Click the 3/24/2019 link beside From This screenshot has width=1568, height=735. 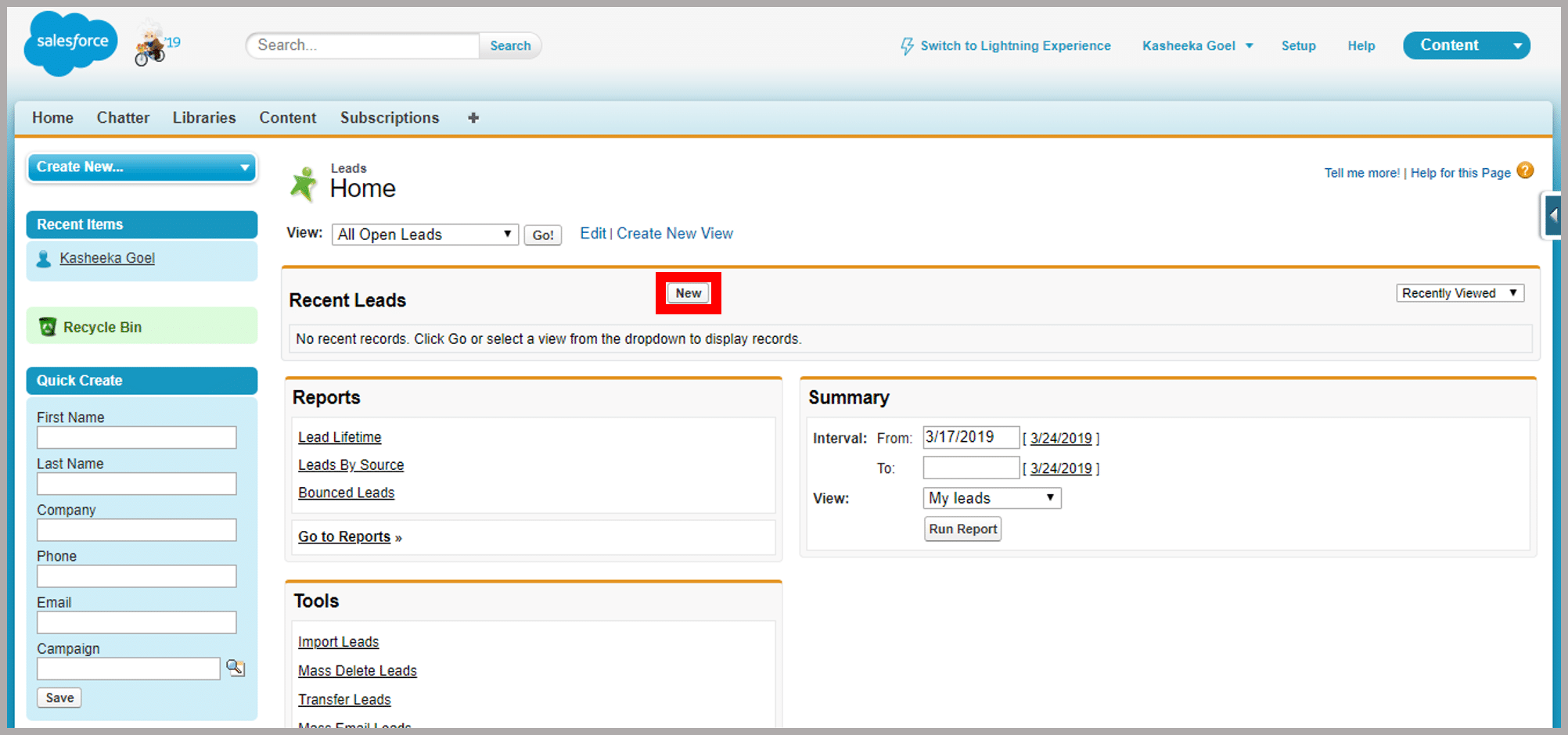(1061, 439)
